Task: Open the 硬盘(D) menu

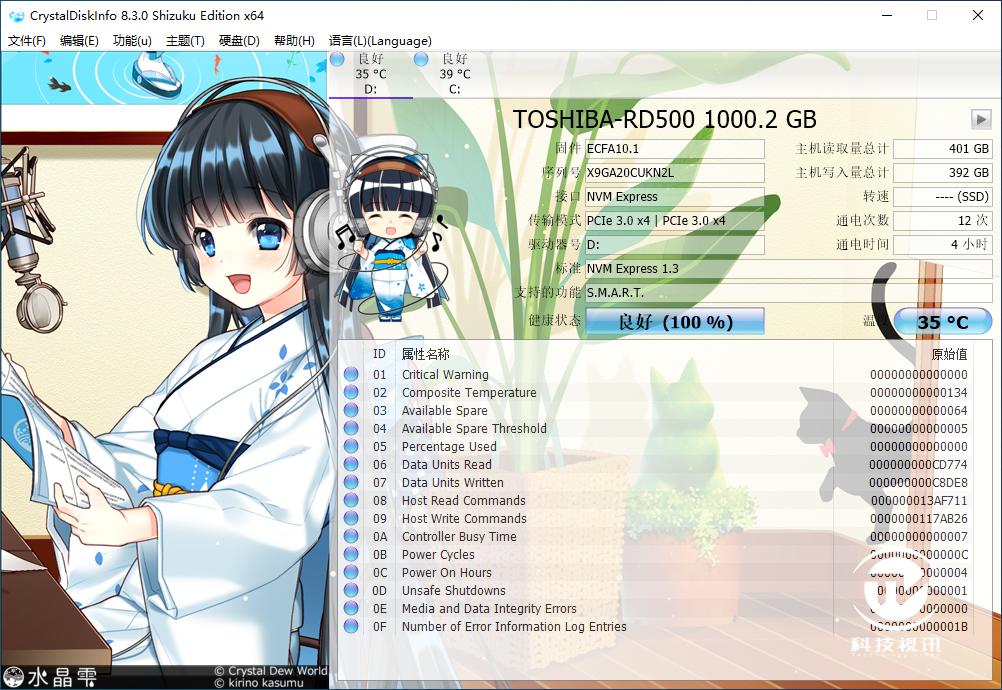Action: click(x=239, y=41)
